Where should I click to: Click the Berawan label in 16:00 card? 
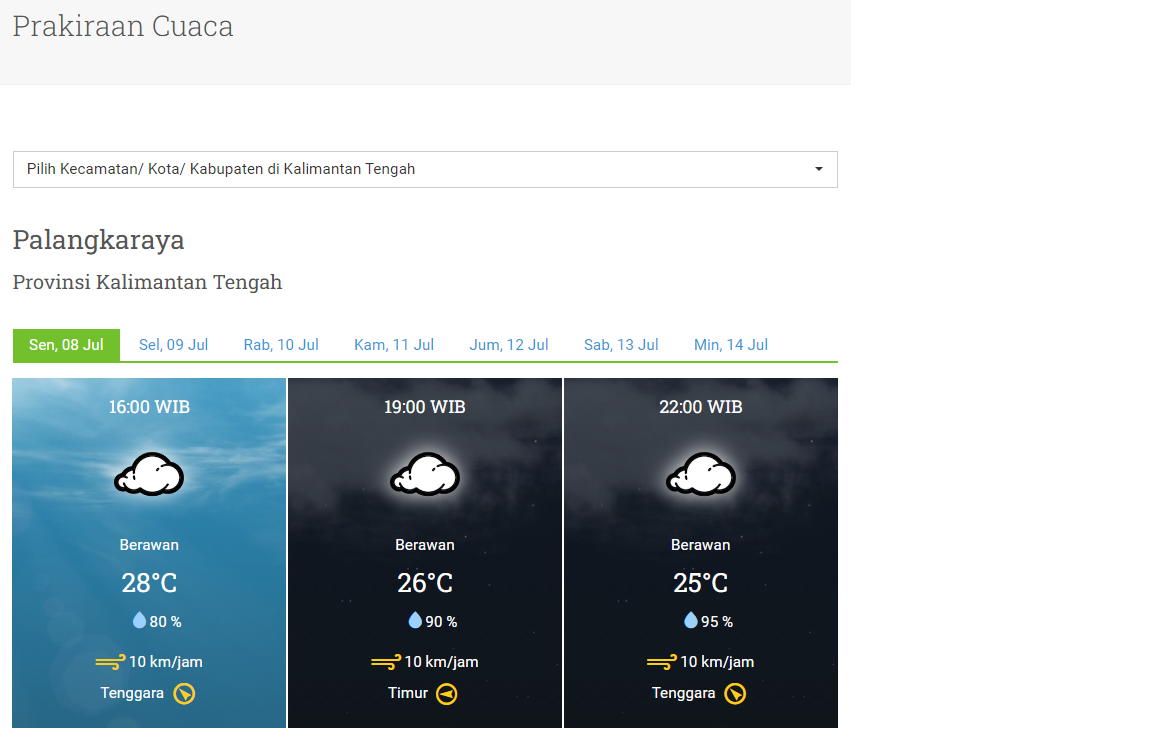pyautogui.click(x=149, y=545)
